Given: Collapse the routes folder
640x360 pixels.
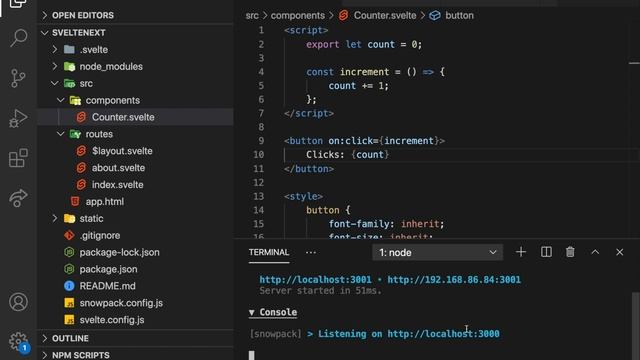Looking at the screenshot, I should (x=61, y=134).
